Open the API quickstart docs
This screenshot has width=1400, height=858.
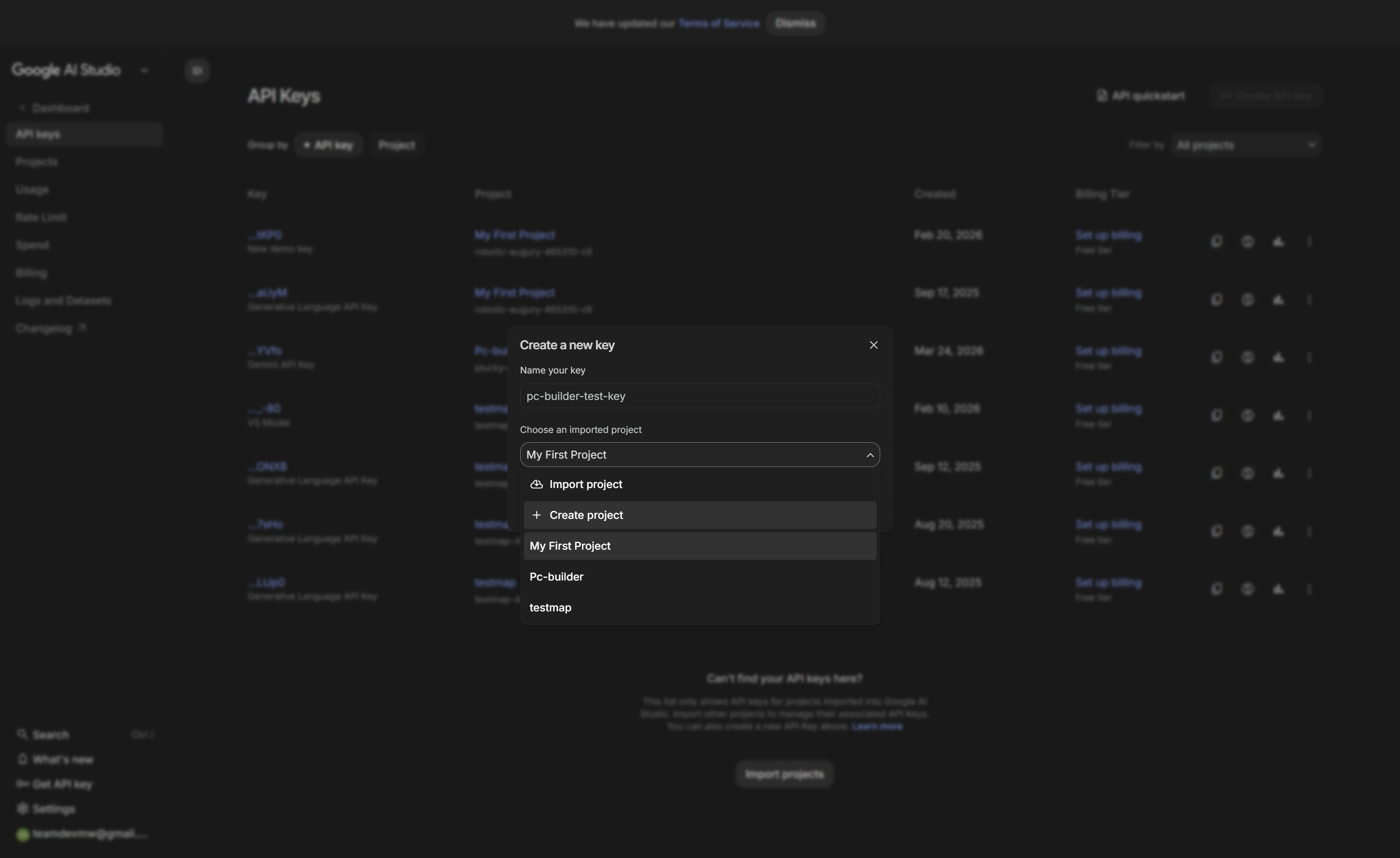(1141, 96)
